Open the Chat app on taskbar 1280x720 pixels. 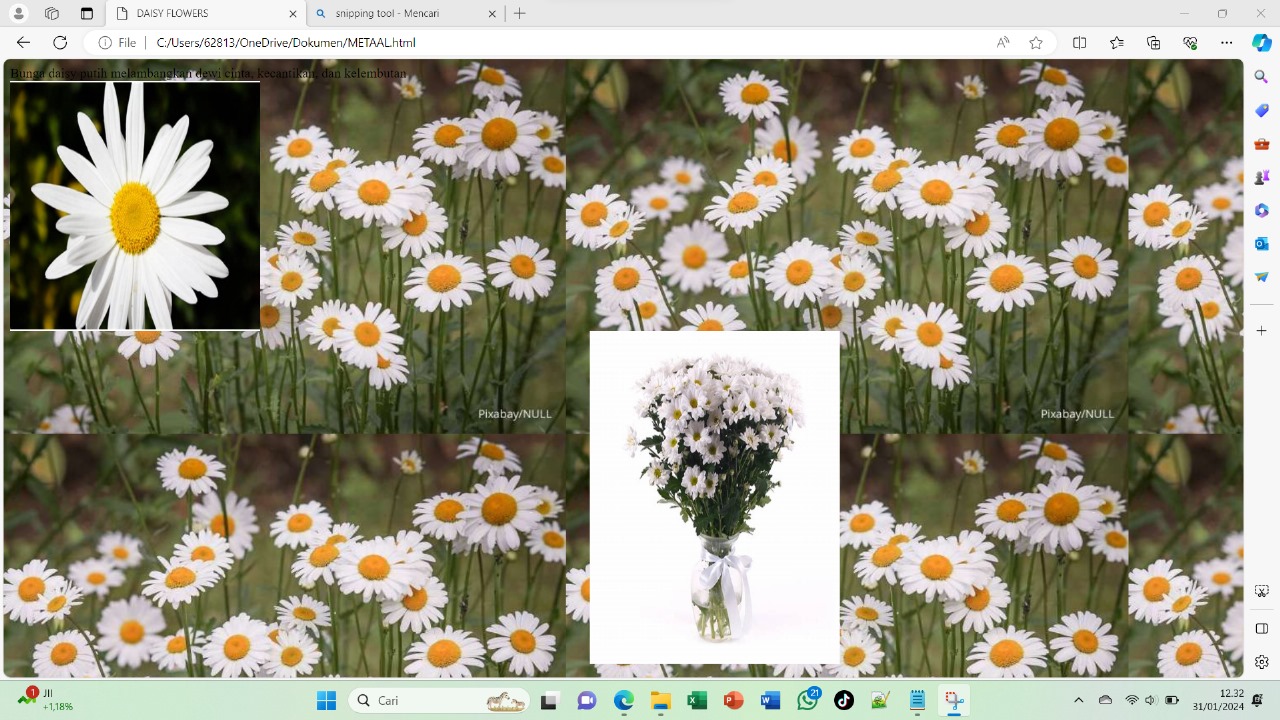pyautogui.click(x=587, y=701)
